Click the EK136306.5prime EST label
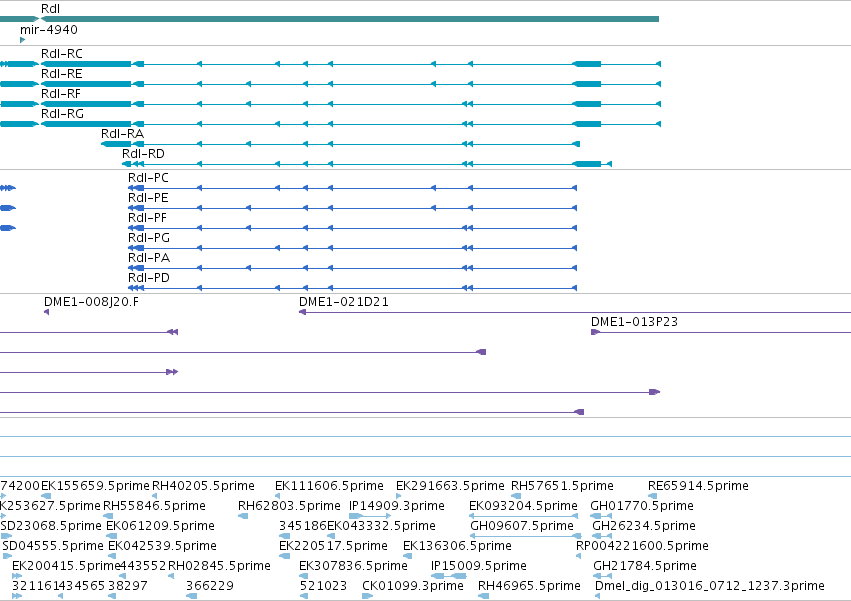851x601 pixels. click(x=457, y=546)
